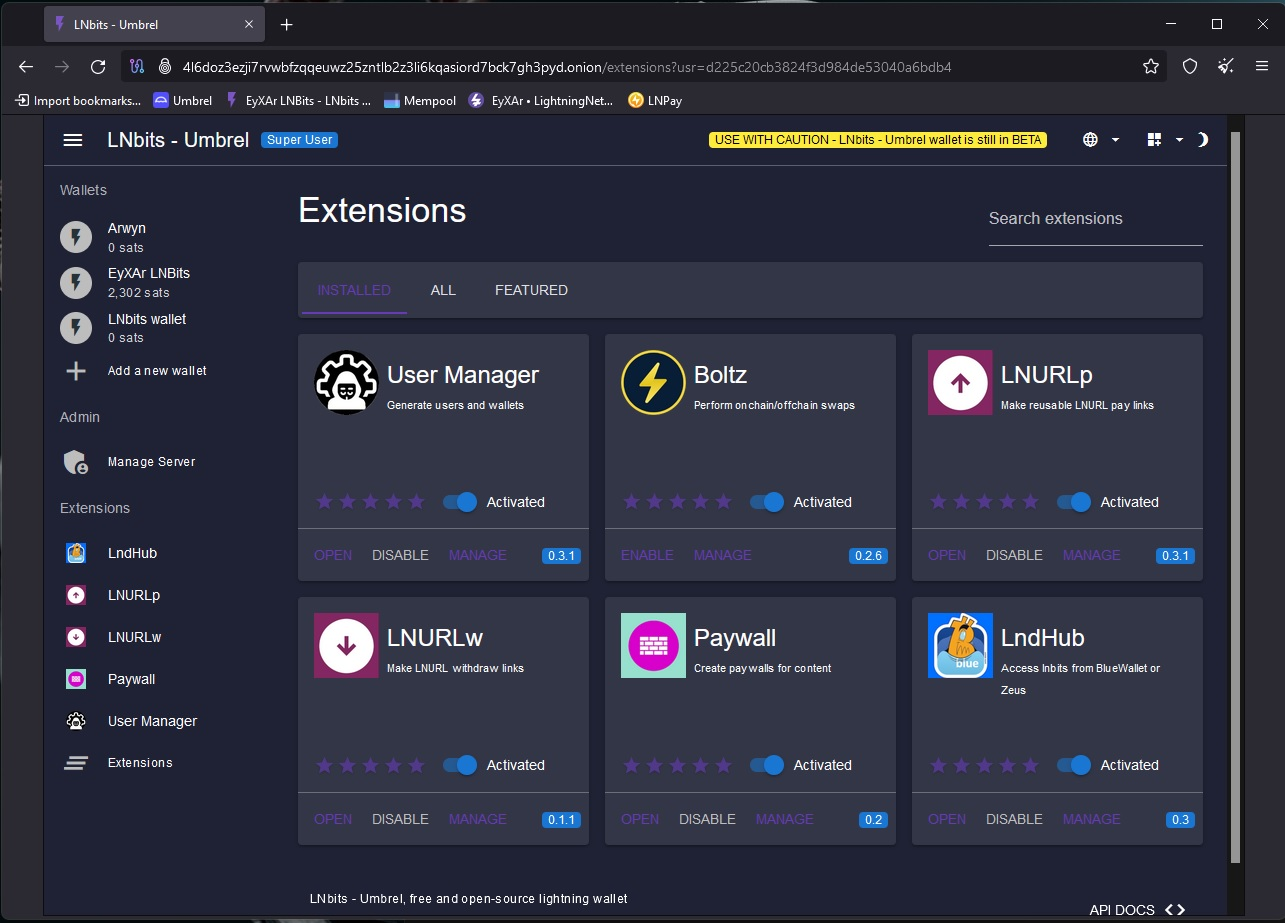Open the browser shield protection icon

pos(1190,66)
